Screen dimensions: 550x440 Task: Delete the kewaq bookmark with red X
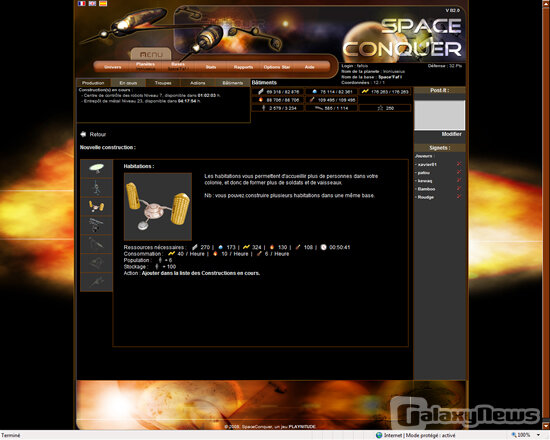[x=459, y=180]
